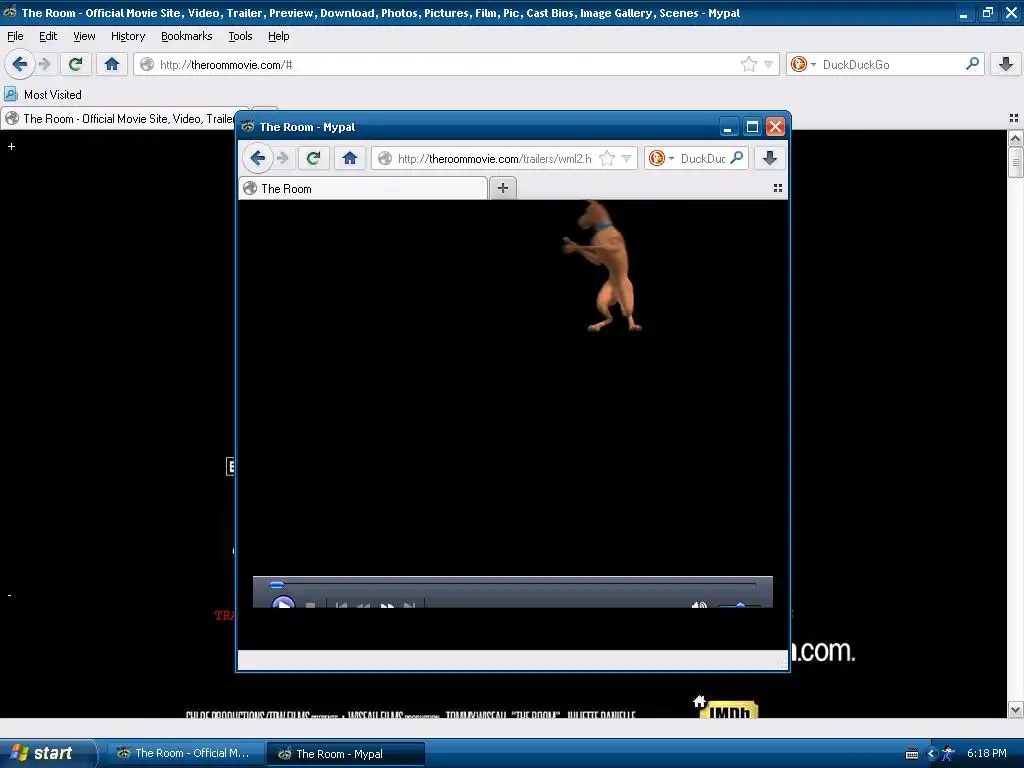The image size is (1024, 768).
Task: Click scroll up arrow of main page
Action: coord(1015,138)
